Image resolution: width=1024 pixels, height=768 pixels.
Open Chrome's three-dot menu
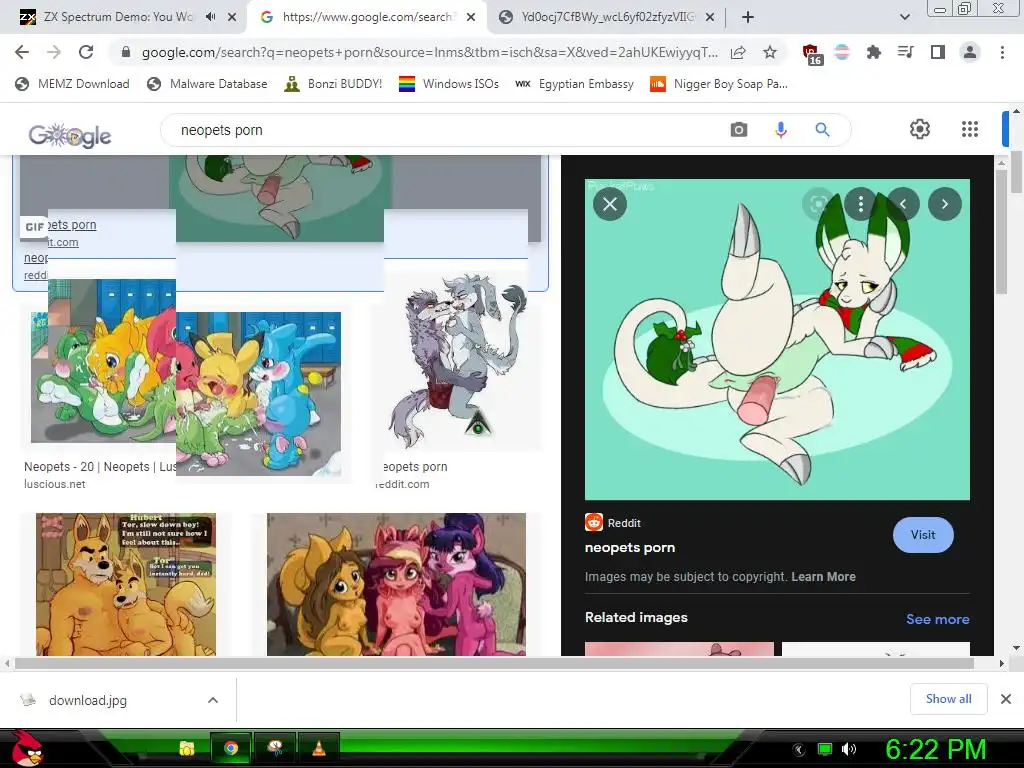point(1002,52)
